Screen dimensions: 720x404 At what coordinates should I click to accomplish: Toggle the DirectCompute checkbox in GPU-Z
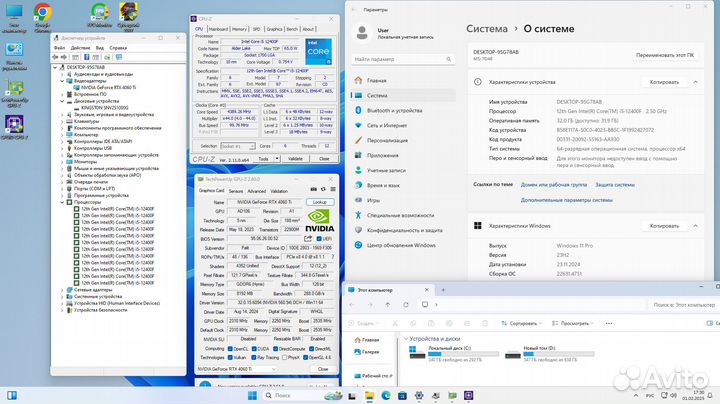(x=275, y=349)
